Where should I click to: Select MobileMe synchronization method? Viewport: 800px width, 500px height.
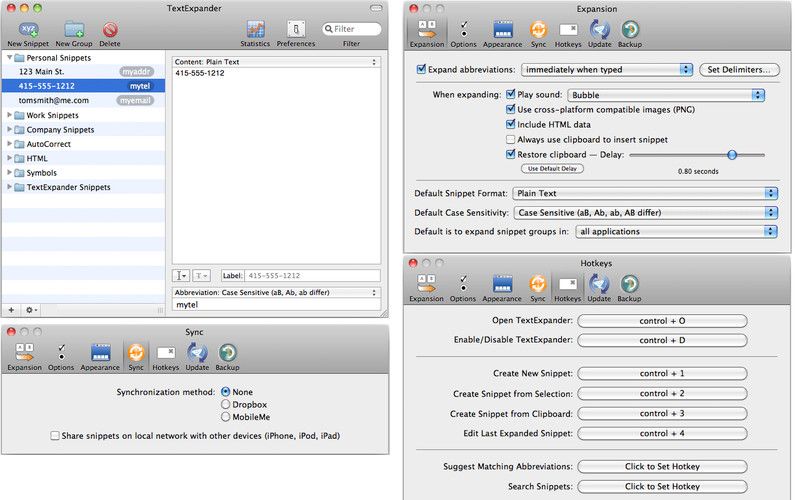tap(226, 417)
